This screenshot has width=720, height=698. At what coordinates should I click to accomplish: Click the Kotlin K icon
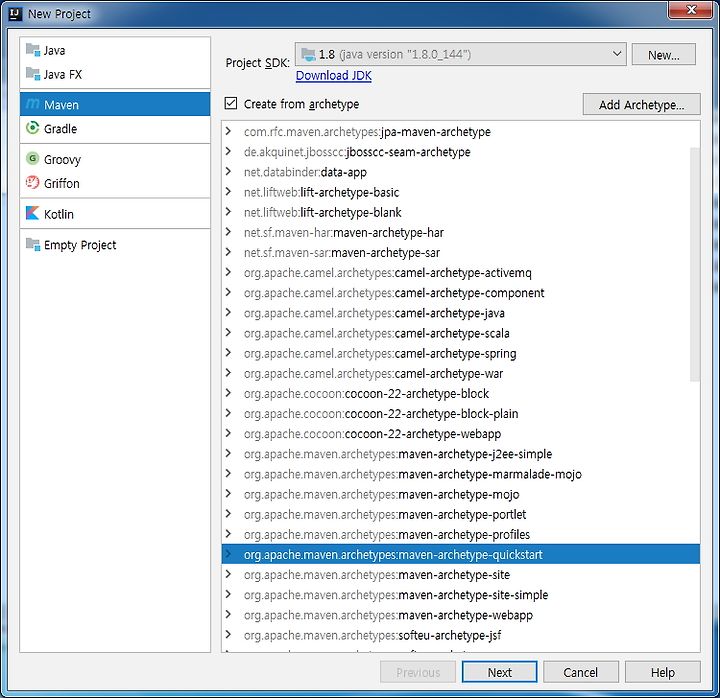(33, 213)
